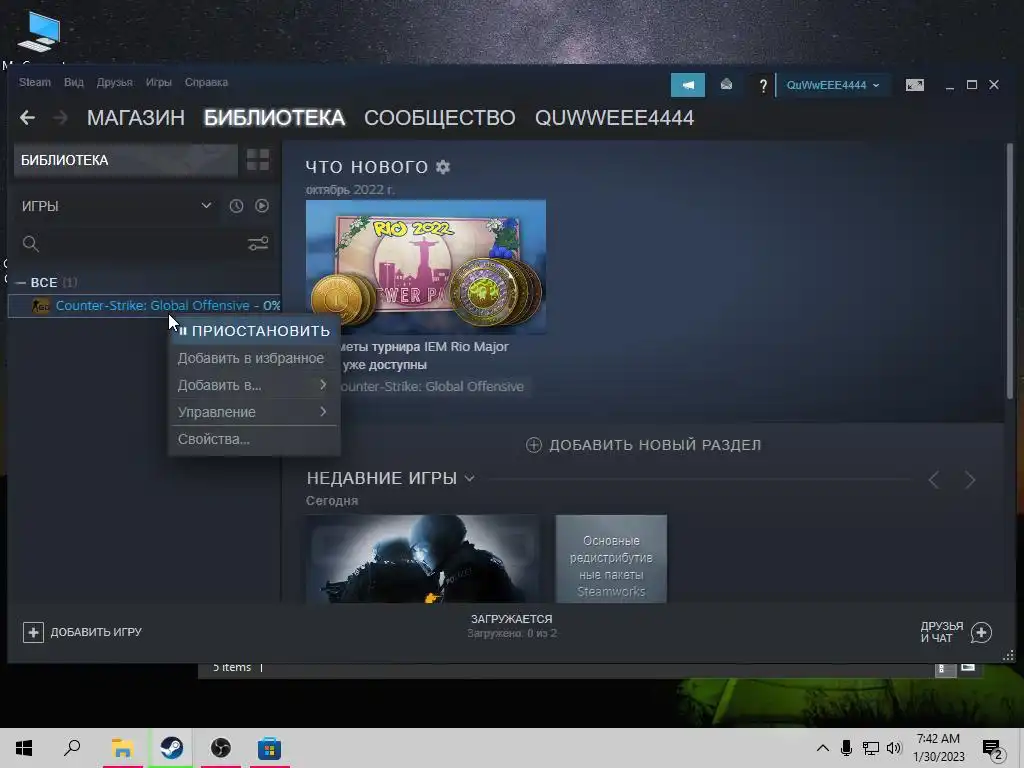Expand the Недавние игры shelf dropdown
This screenshot has height=768, width=1024.
470,479
